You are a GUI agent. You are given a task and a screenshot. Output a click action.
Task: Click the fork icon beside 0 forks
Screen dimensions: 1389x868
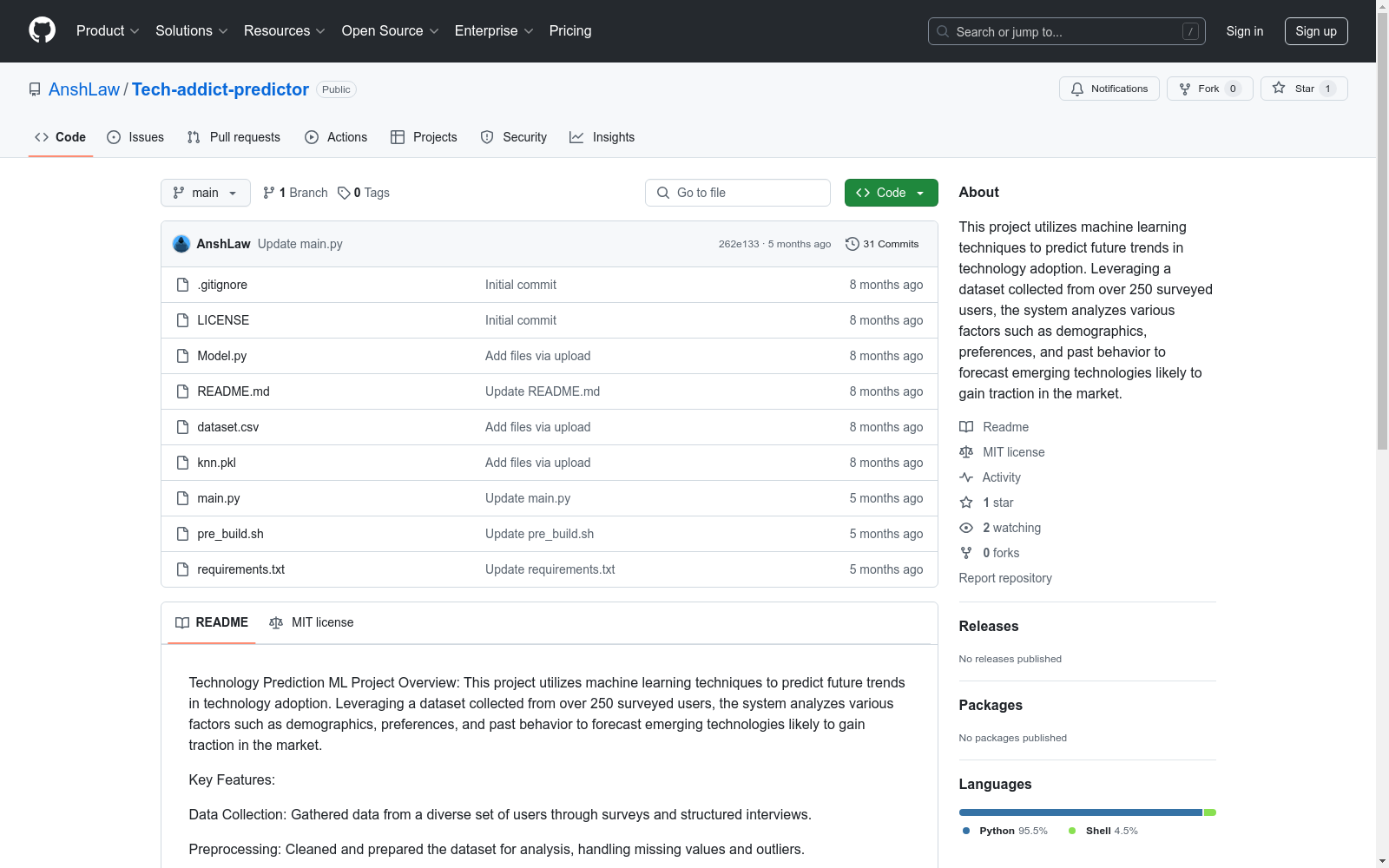tap(966, 553)
